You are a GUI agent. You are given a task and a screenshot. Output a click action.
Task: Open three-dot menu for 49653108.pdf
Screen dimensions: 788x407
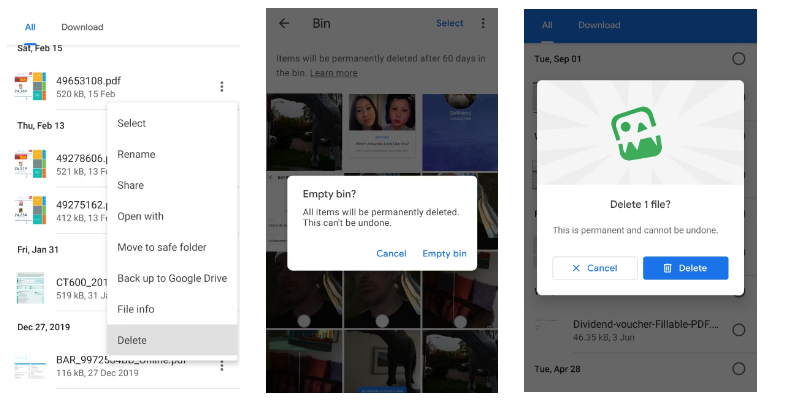click(222, 87)
